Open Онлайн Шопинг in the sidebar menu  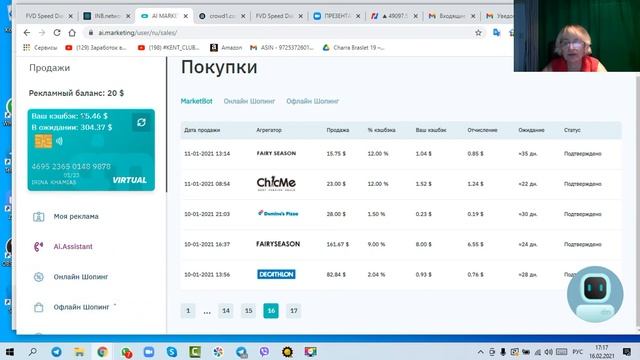pyautogui.click(x=81, y=277)
